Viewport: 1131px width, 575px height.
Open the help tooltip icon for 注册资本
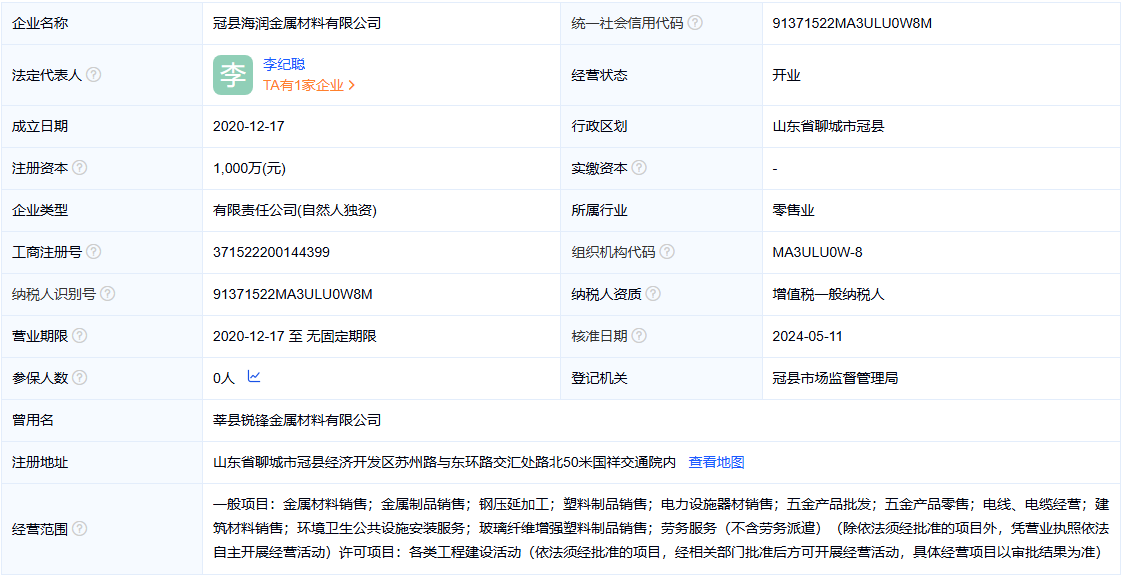click(80, 168)
